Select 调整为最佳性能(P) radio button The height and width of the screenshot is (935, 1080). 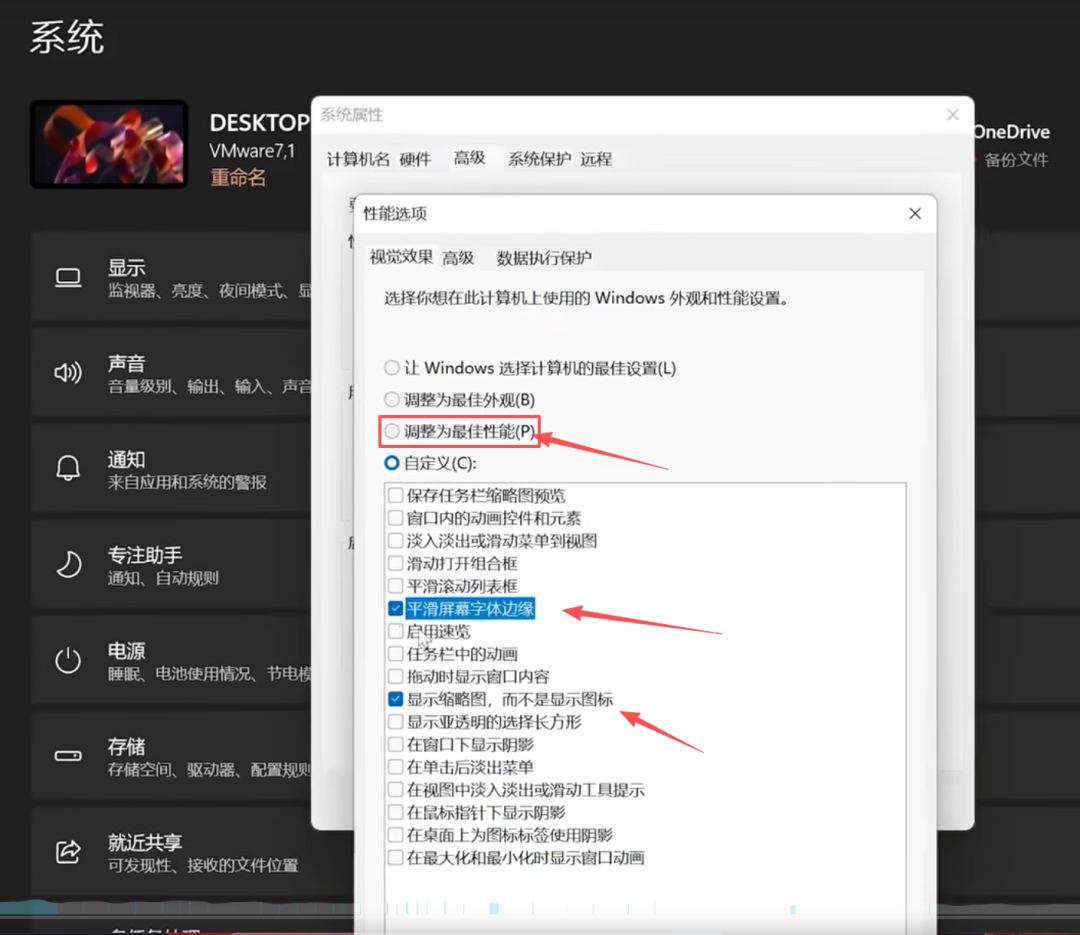coord(392,432)
